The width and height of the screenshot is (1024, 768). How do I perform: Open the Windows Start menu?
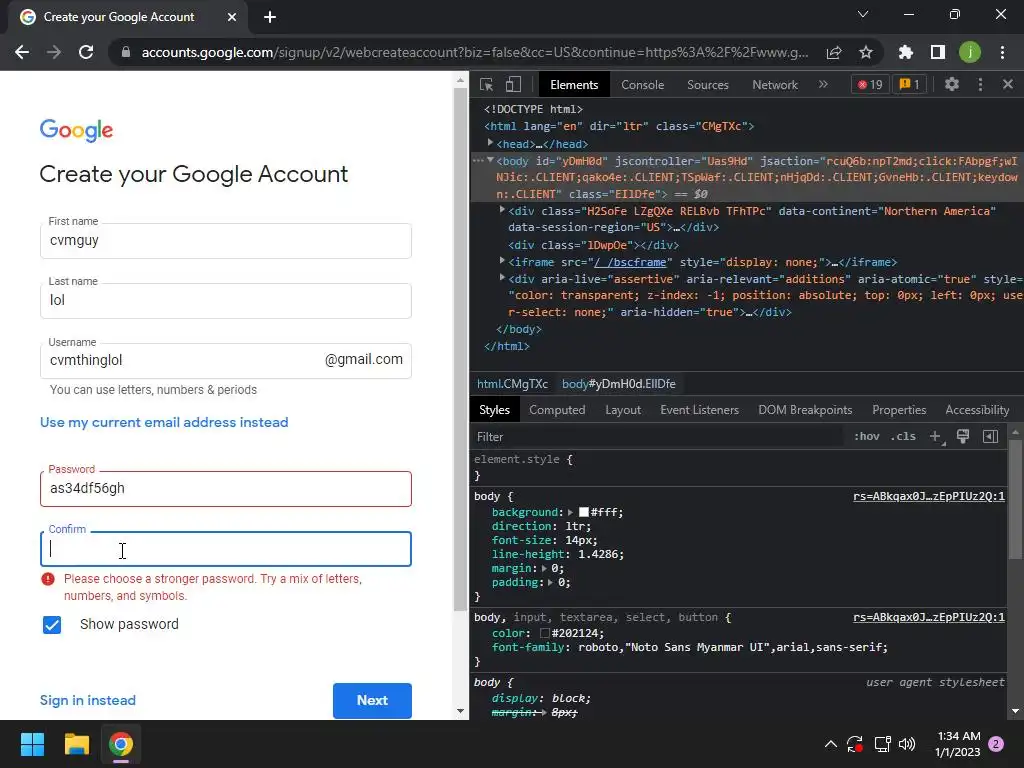32,744
